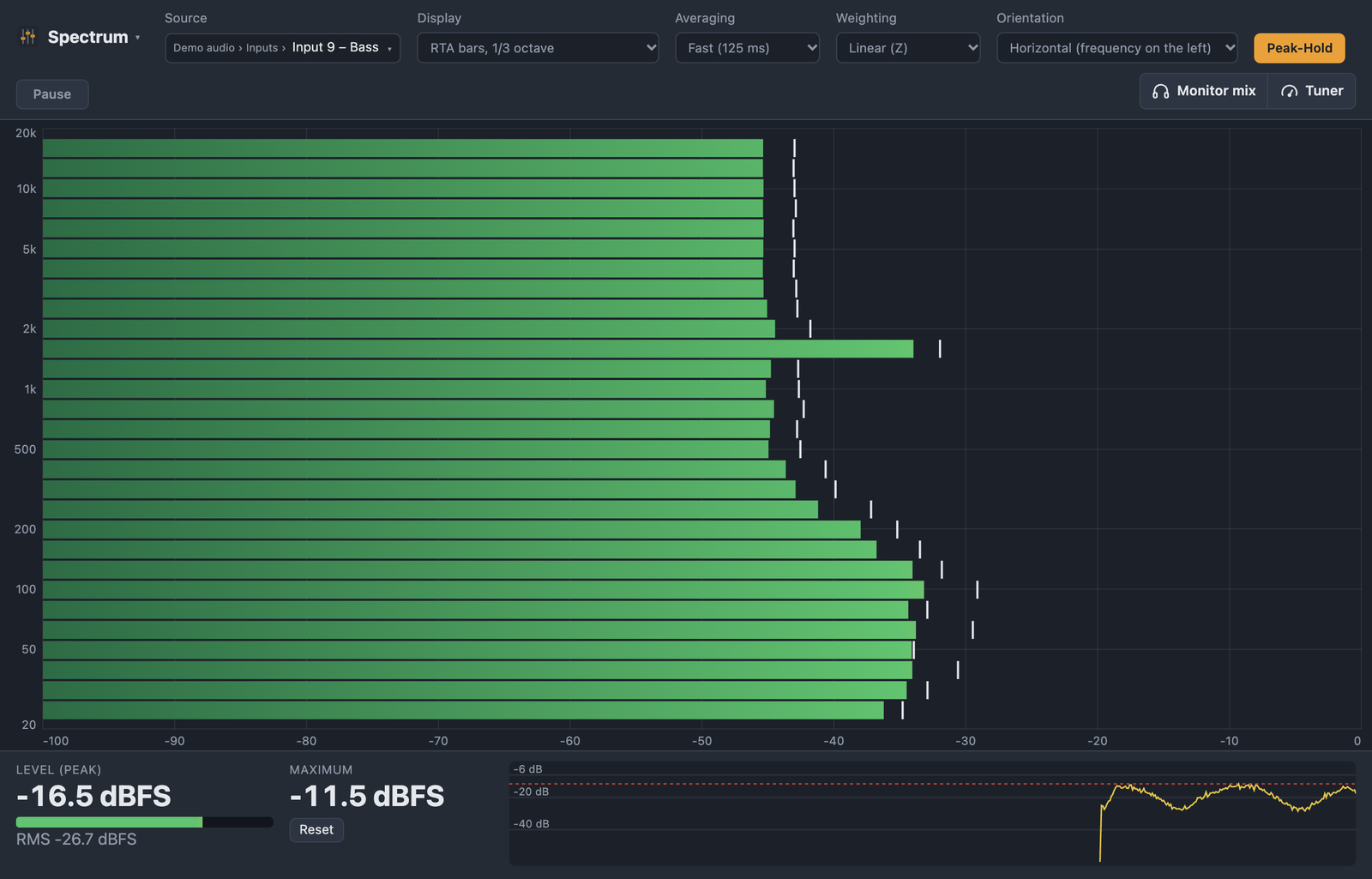Click the tallest spectrum bar near 100 Hz
The image size is (1372, 879).
(x=484, y=590)
